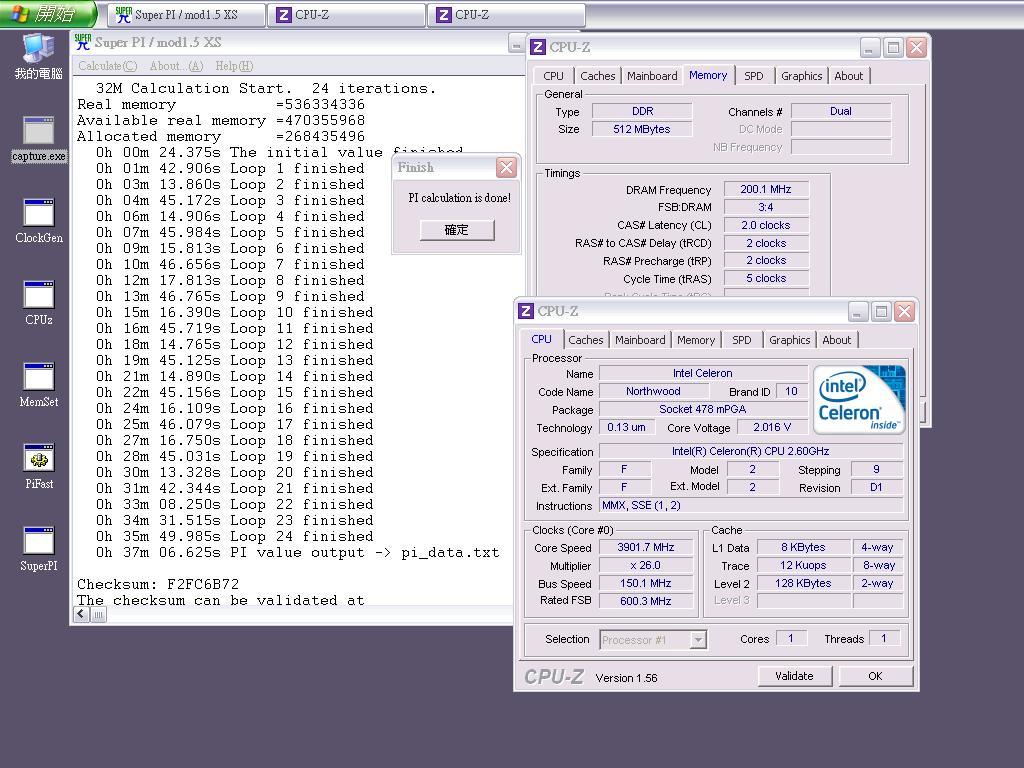Select the capture.exe desktop icon
Image resolution: width=1024 pixels, height=768 pixels.
click(39, 138)
